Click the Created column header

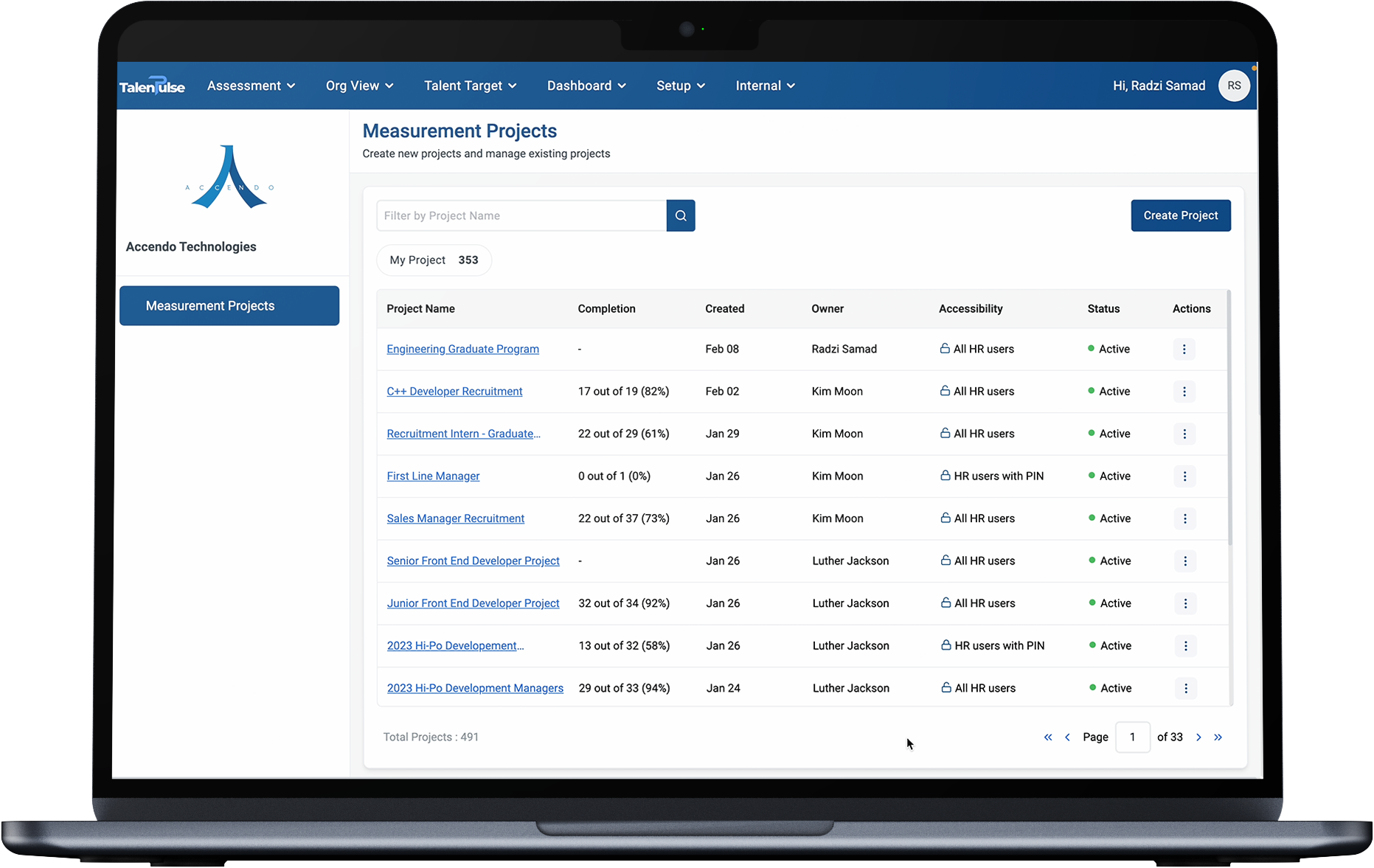724,309
